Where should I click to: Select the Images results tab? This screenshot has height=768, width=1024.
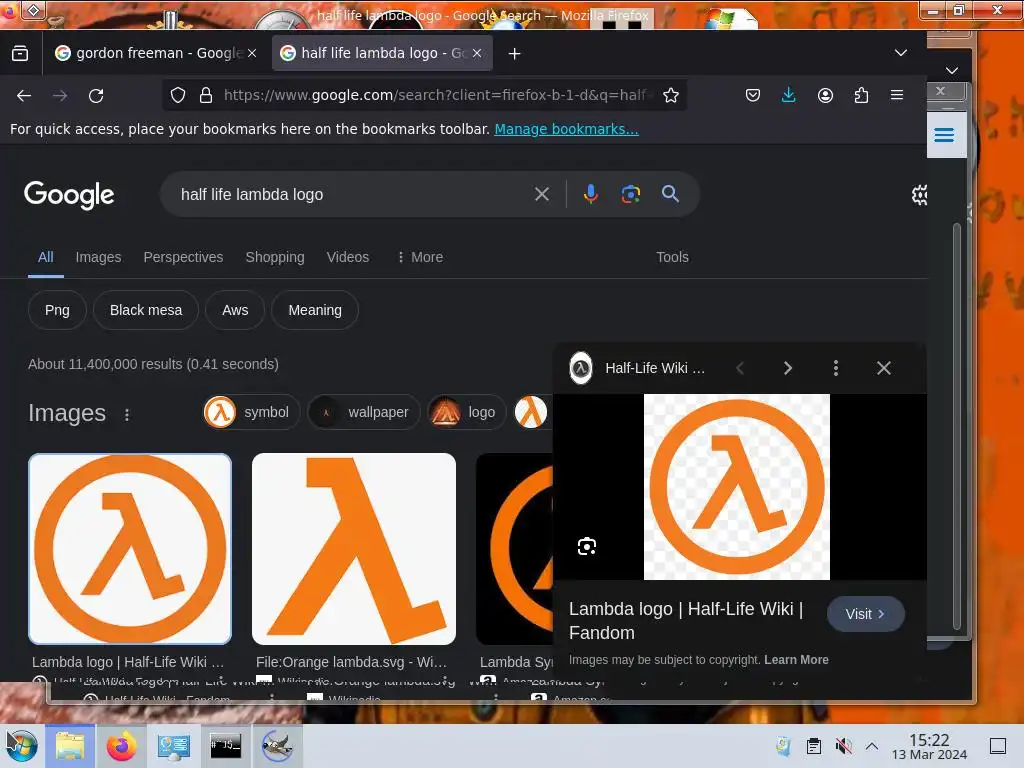click(98, 257)
